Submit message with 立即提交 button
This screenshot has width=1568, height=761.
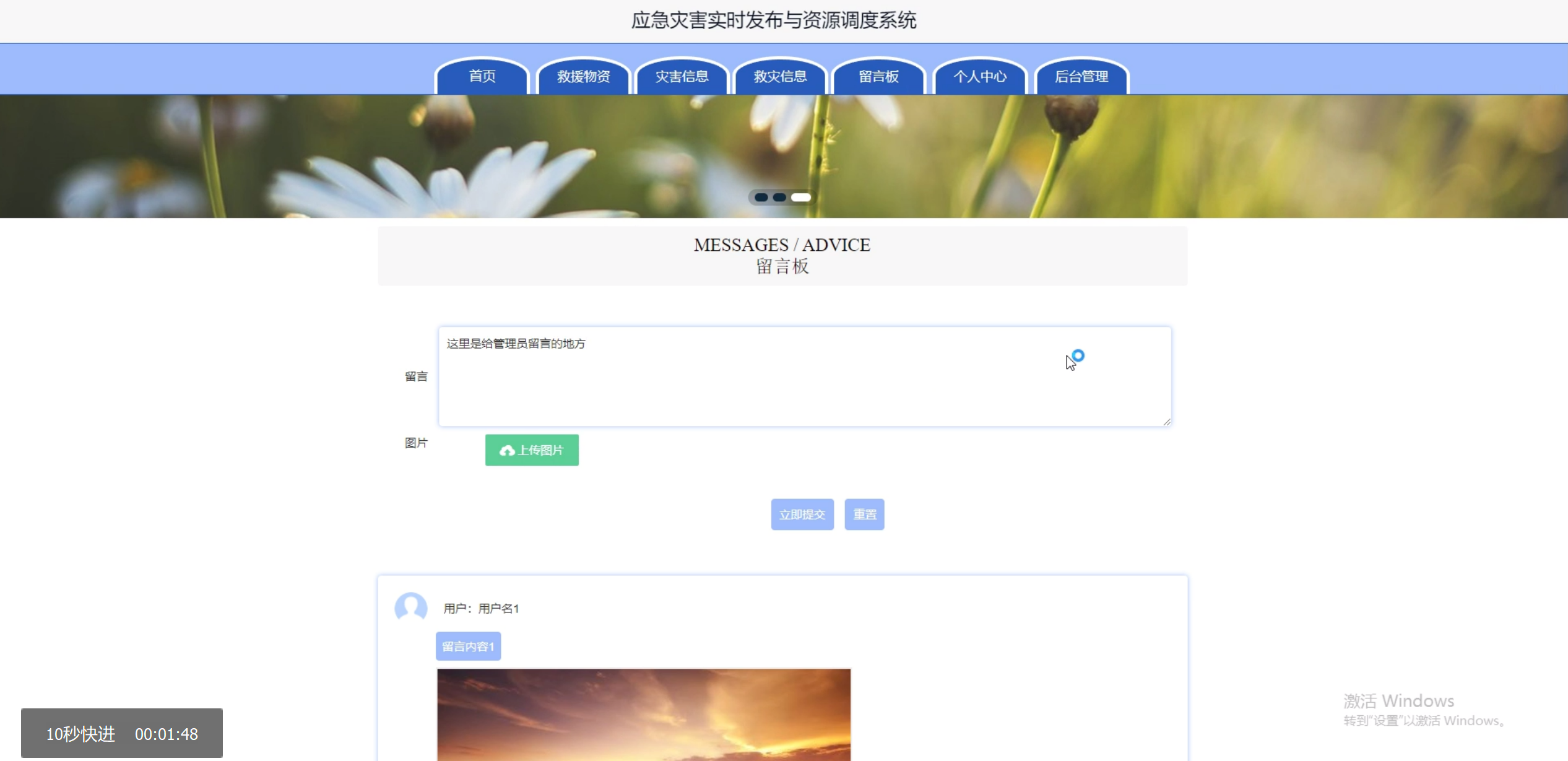pos(802,515)
